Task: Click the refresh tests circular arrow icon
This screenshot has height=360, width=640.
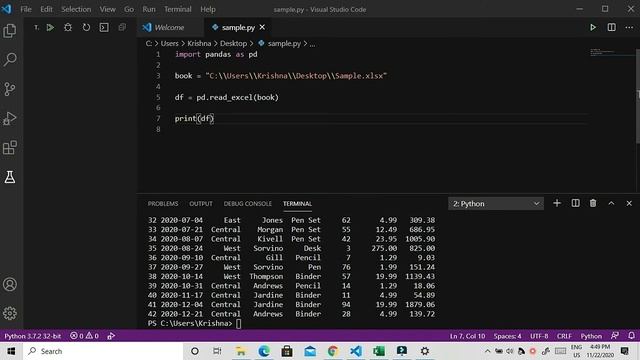Action: tap(86, 27)
